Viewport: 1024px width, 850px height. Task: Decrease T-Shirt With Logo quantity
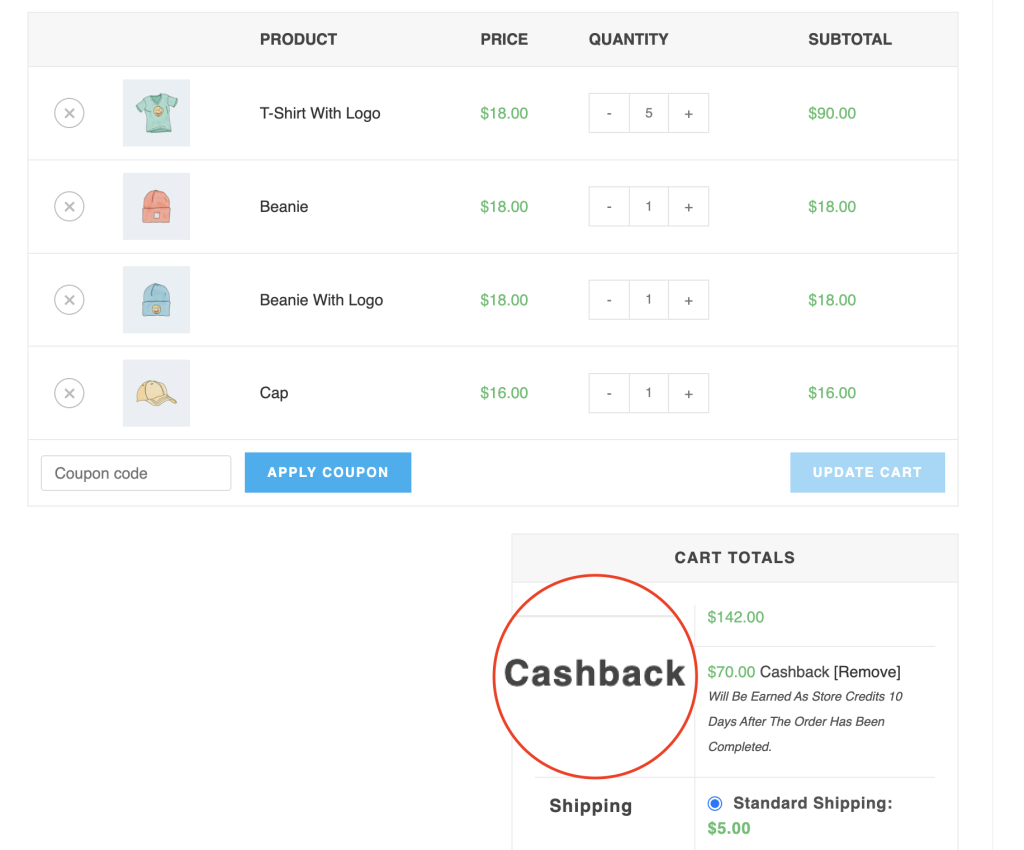click(609, 113)
